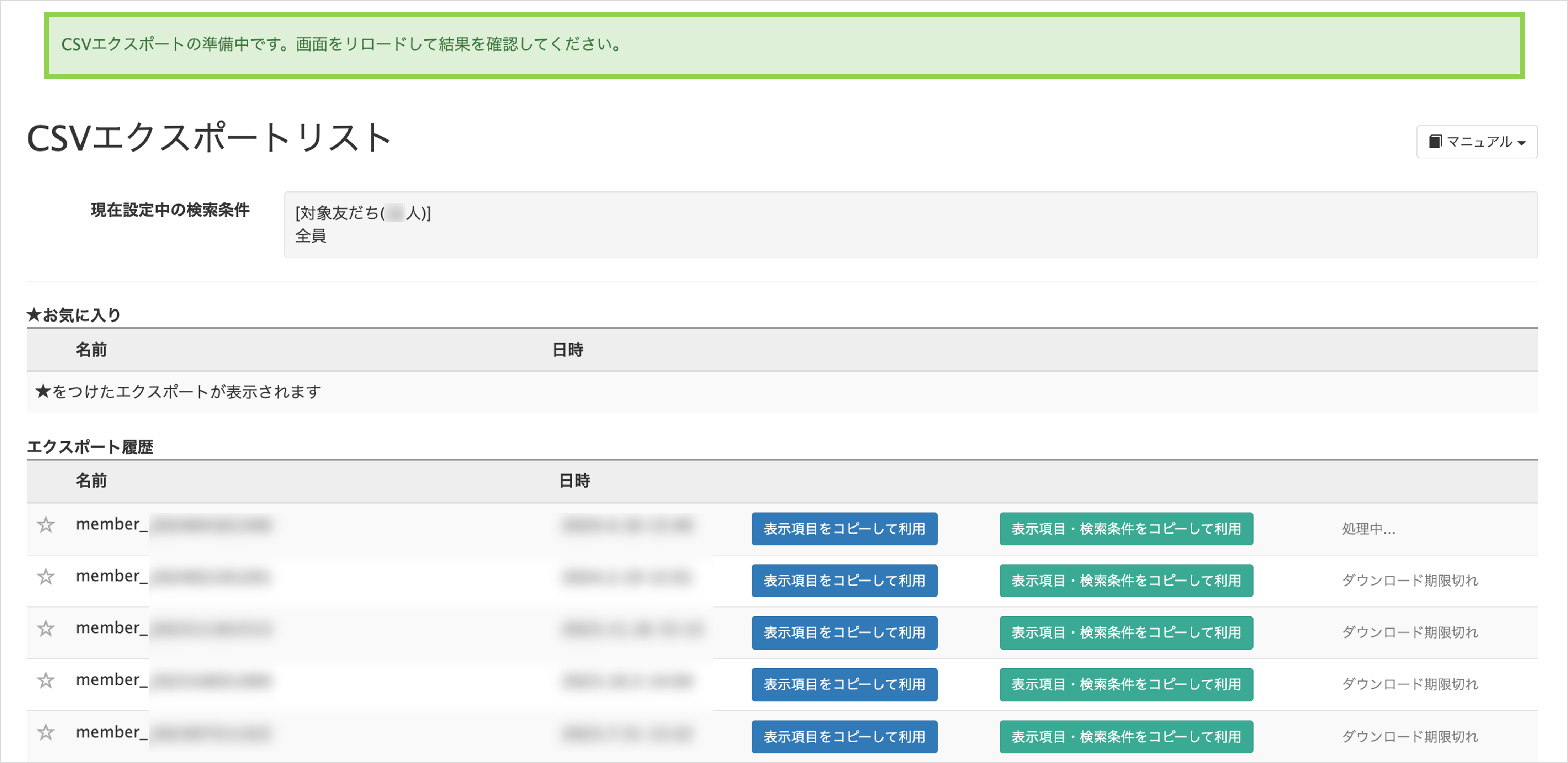1568x763 pixels.
Task: Click 表示項目・検索条件をコピーして利用 on the first export
Action: click(x=1125, y=529)
